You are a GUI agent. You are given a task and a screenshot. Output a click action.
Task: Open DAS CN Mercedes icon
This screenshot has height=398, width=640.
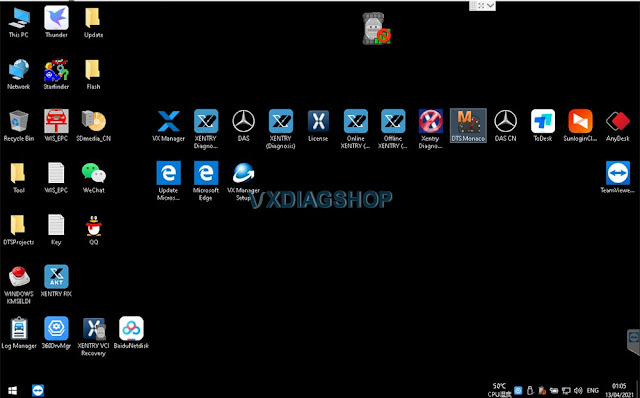coord(505,126)
